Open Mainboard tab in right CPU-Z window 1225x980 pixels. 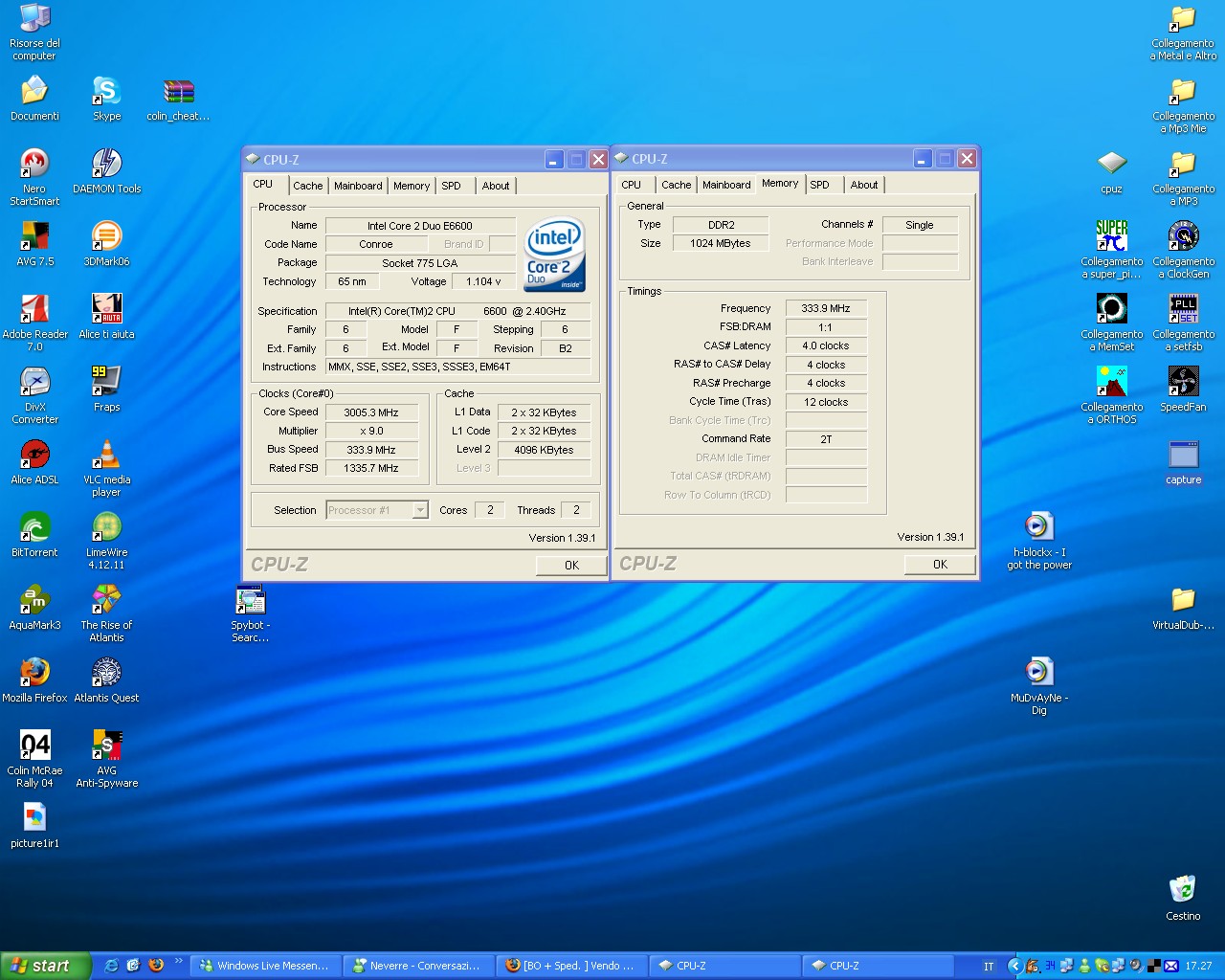coord(726,185)
